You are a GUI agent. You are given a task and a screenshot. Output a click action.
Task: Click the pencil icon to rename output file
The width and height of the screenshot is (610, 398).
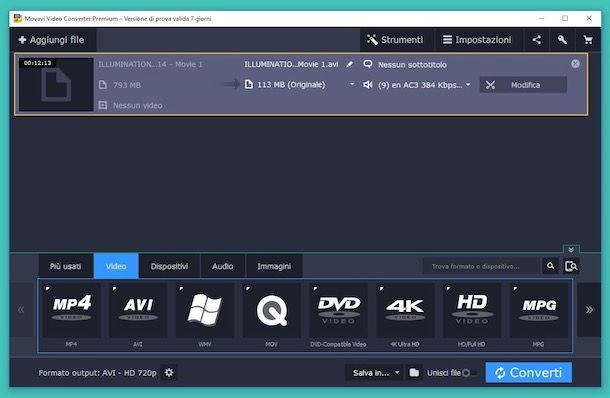click(349, 64)
